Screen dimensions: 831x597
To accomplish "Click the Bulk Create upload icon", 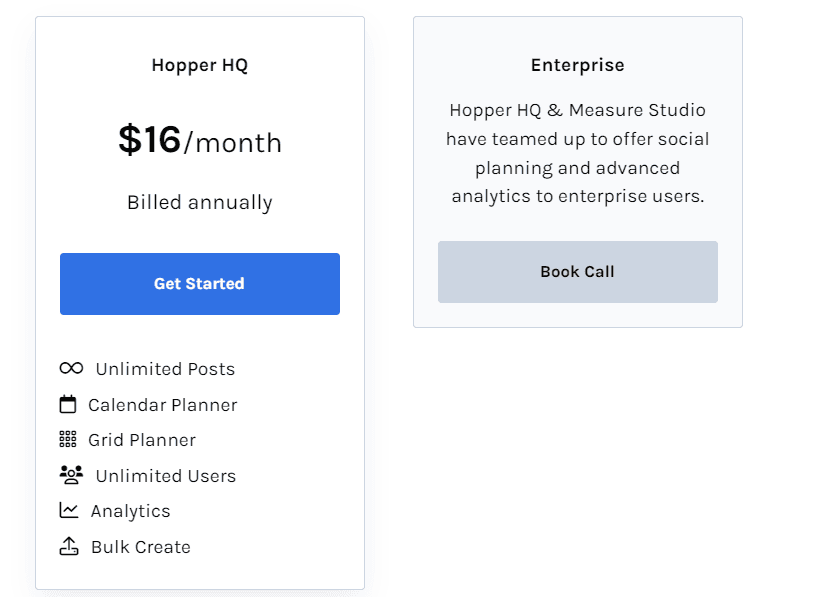I will [x=70, y=546].
